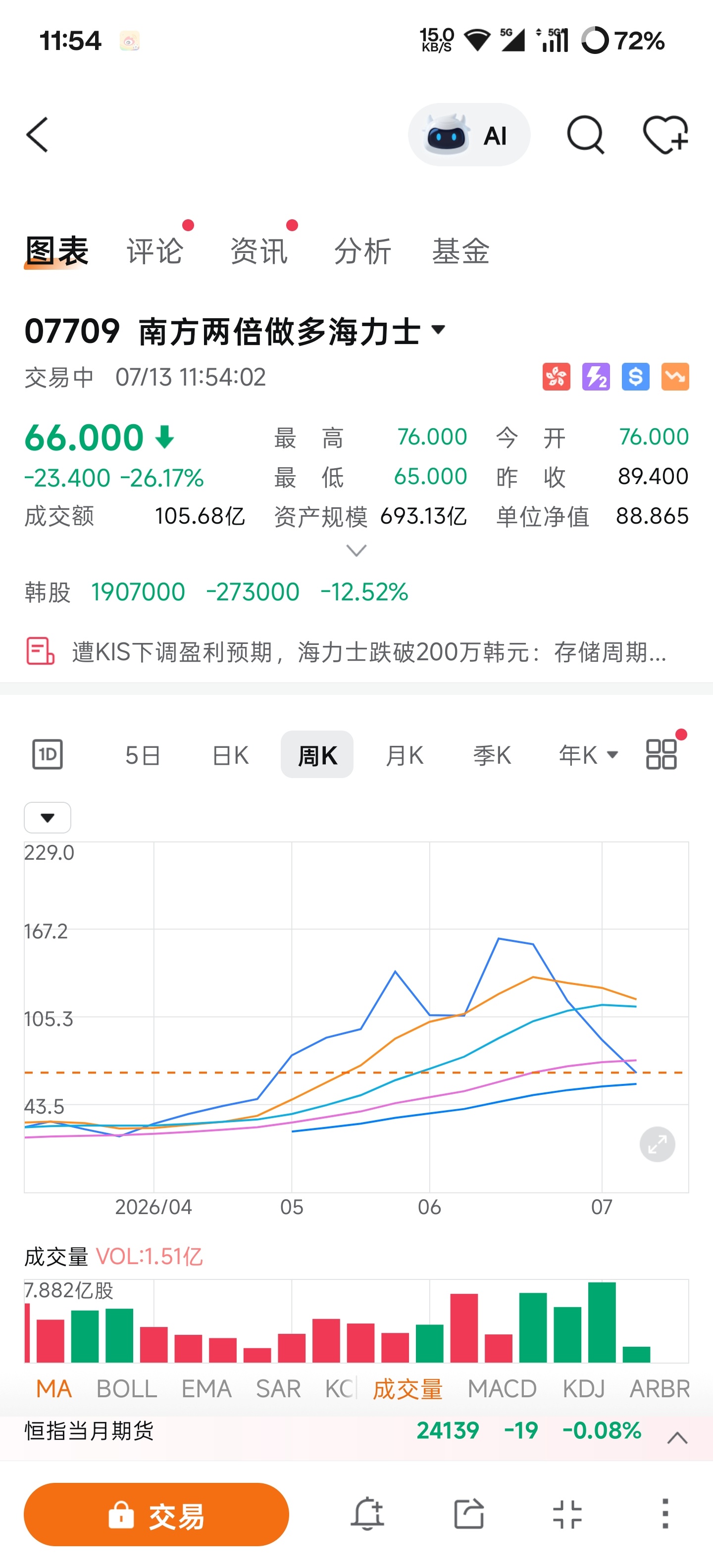Tap the VOL:1.51亿 volume label
Screen dimensions: 713x1568
150,1256
